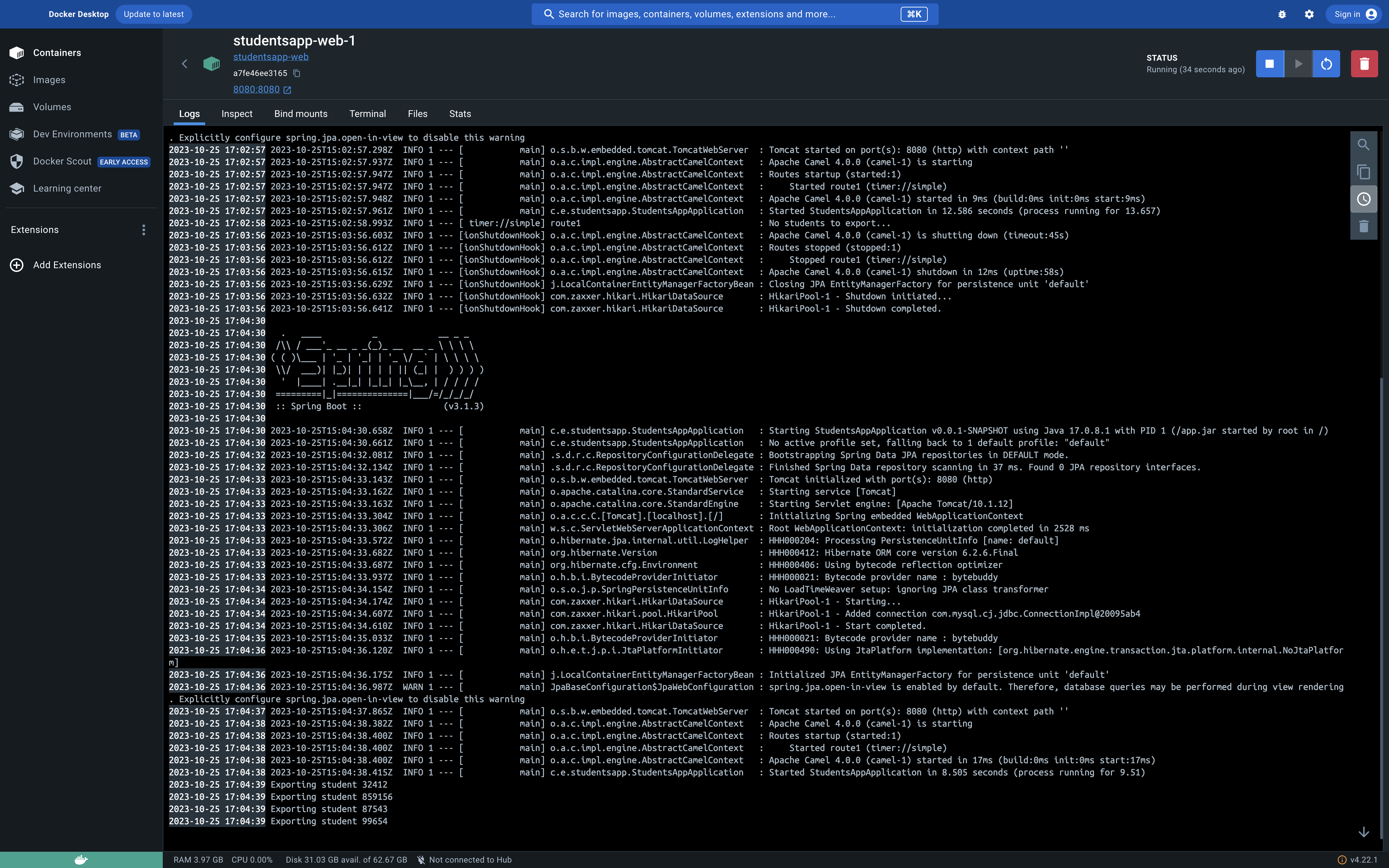Screen dimensions: 1389x868
Task: Click the 'Exporting student 87543' log line
Action: [278, 809]
